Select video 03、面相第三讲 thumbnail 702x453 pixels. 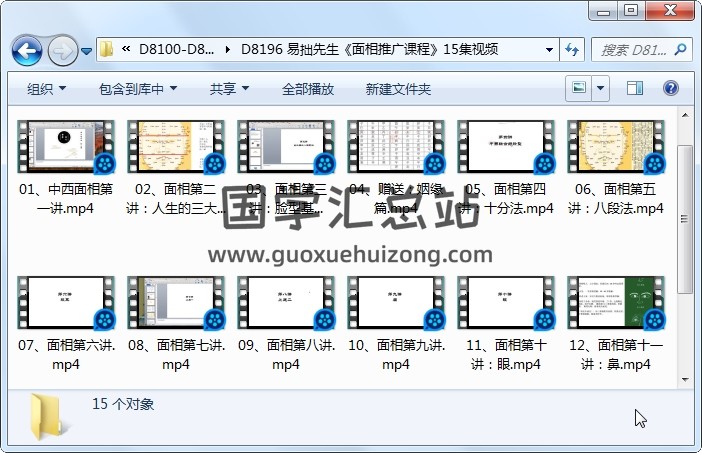click(x=286, y=147)
